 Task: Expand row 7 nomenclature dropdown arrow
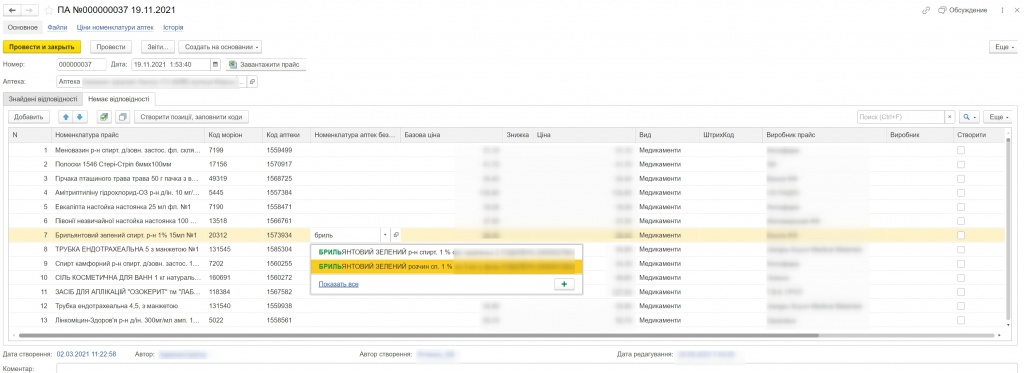(385, 235)
